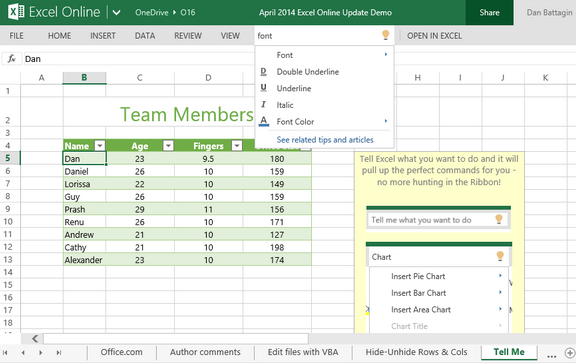The image size is (576, 364).
Task: Click the Font Color A icon in the results
Action: tap(264, 121)
